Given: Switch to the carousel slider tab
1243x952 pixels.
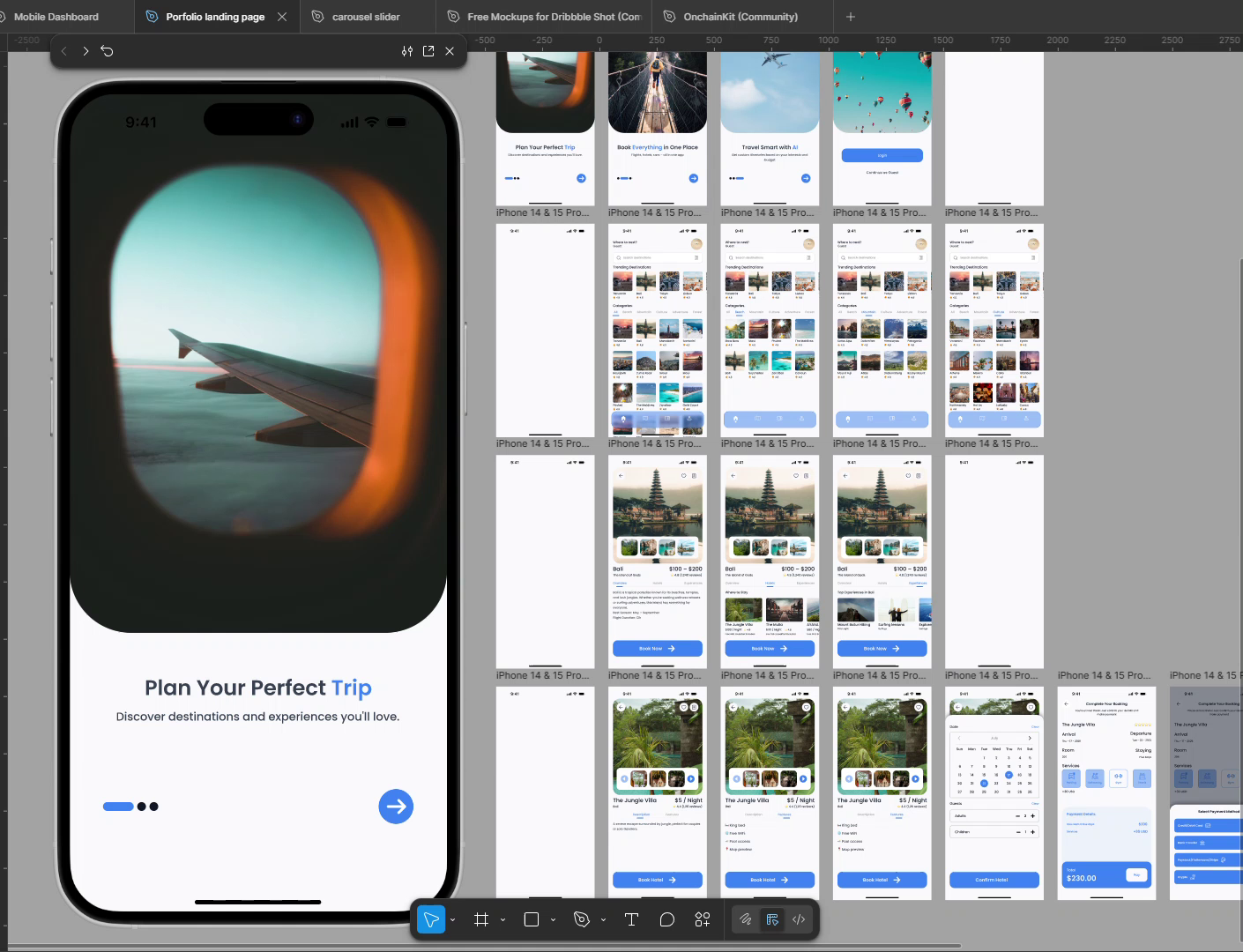Looking at the screenshot, I should (x=363, y=16).
